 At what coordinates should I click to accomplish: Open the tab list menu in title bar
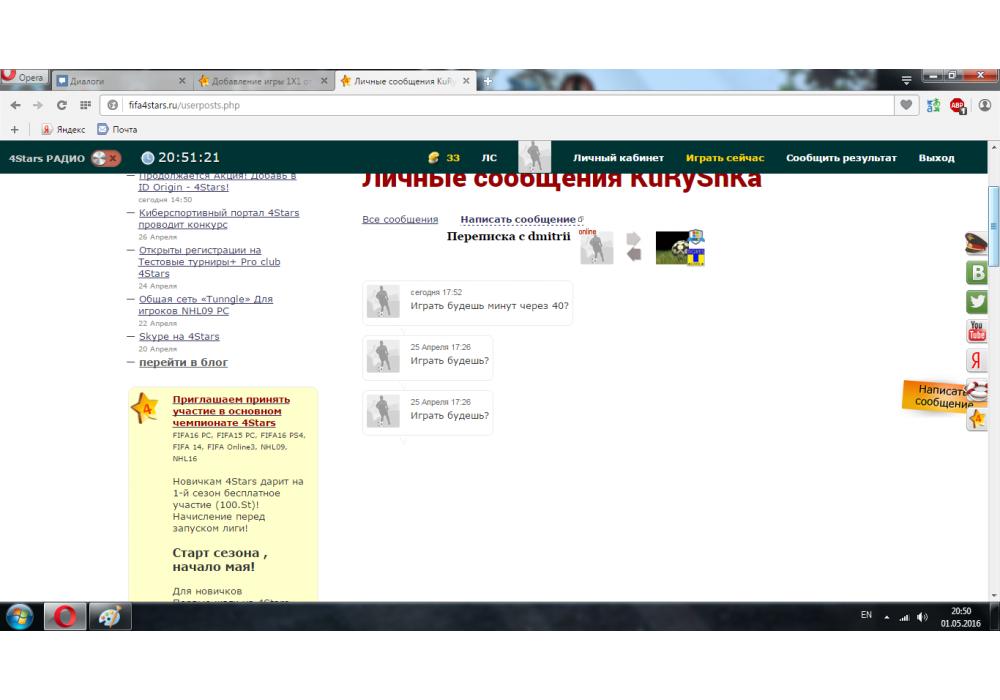(907, 80)
